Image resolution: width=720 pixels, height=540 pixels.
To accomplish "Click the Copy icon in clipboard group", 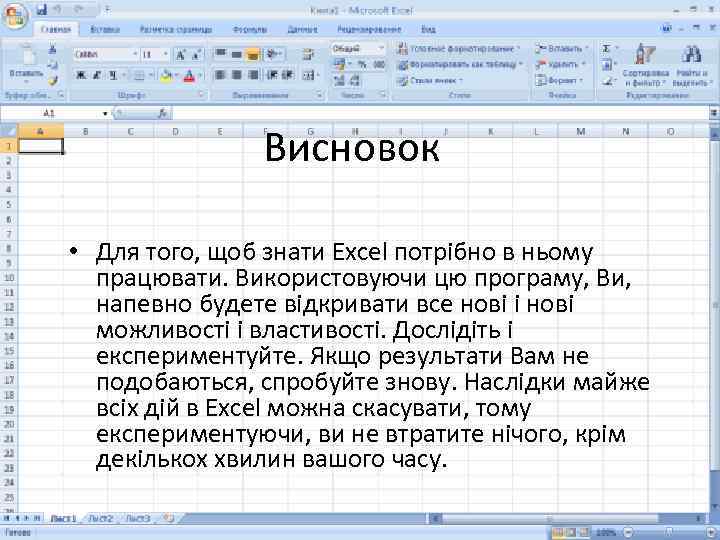I will (52, 65).
